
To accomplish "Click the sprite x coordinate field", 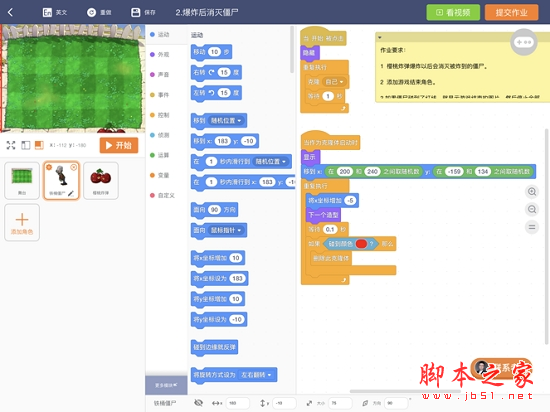I will tap(237, 403).
